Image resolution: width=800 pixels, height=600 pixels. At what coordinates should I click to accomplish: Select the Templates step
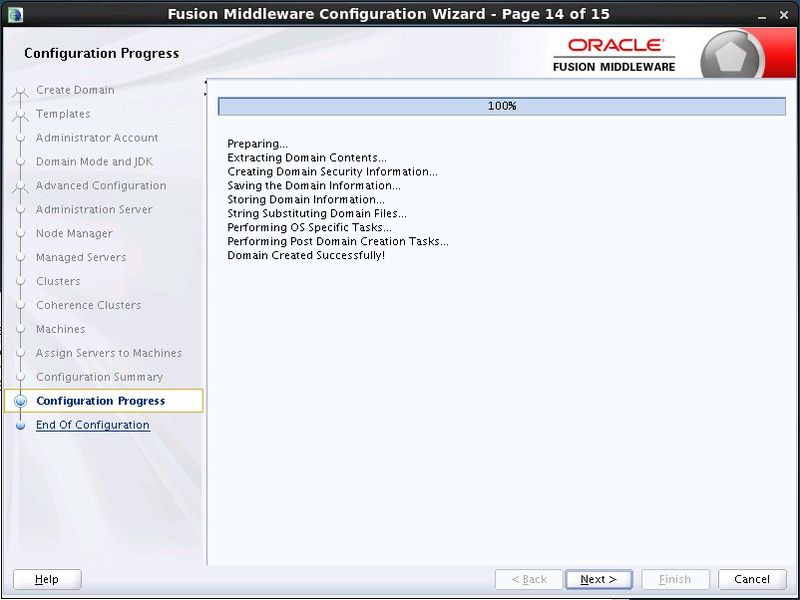coord(63,114)
